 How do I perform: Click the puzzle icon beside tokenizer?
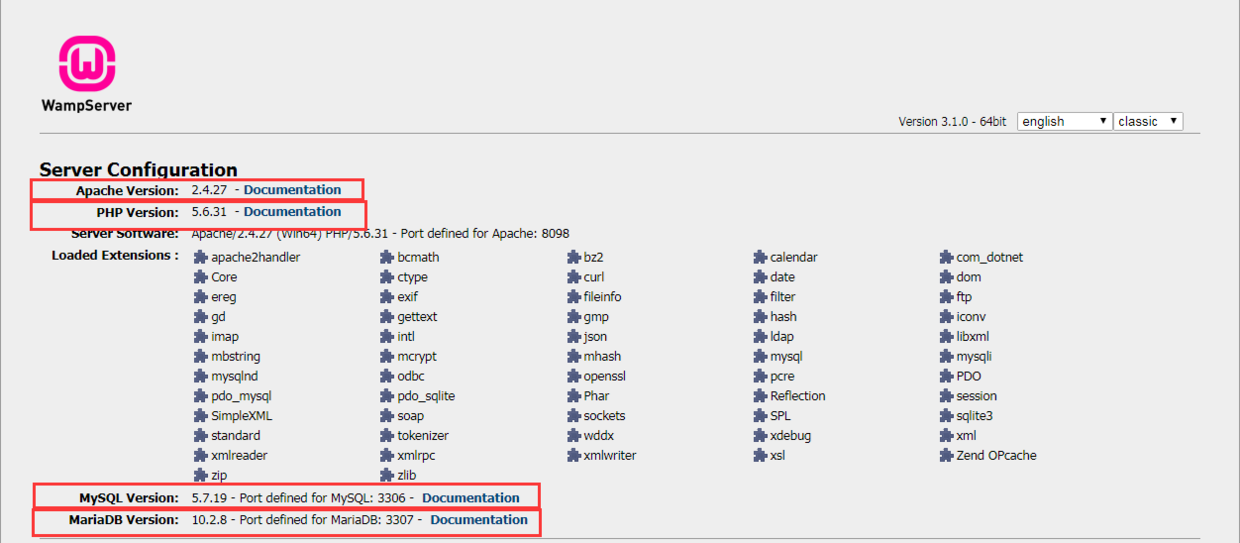(387, 436)
